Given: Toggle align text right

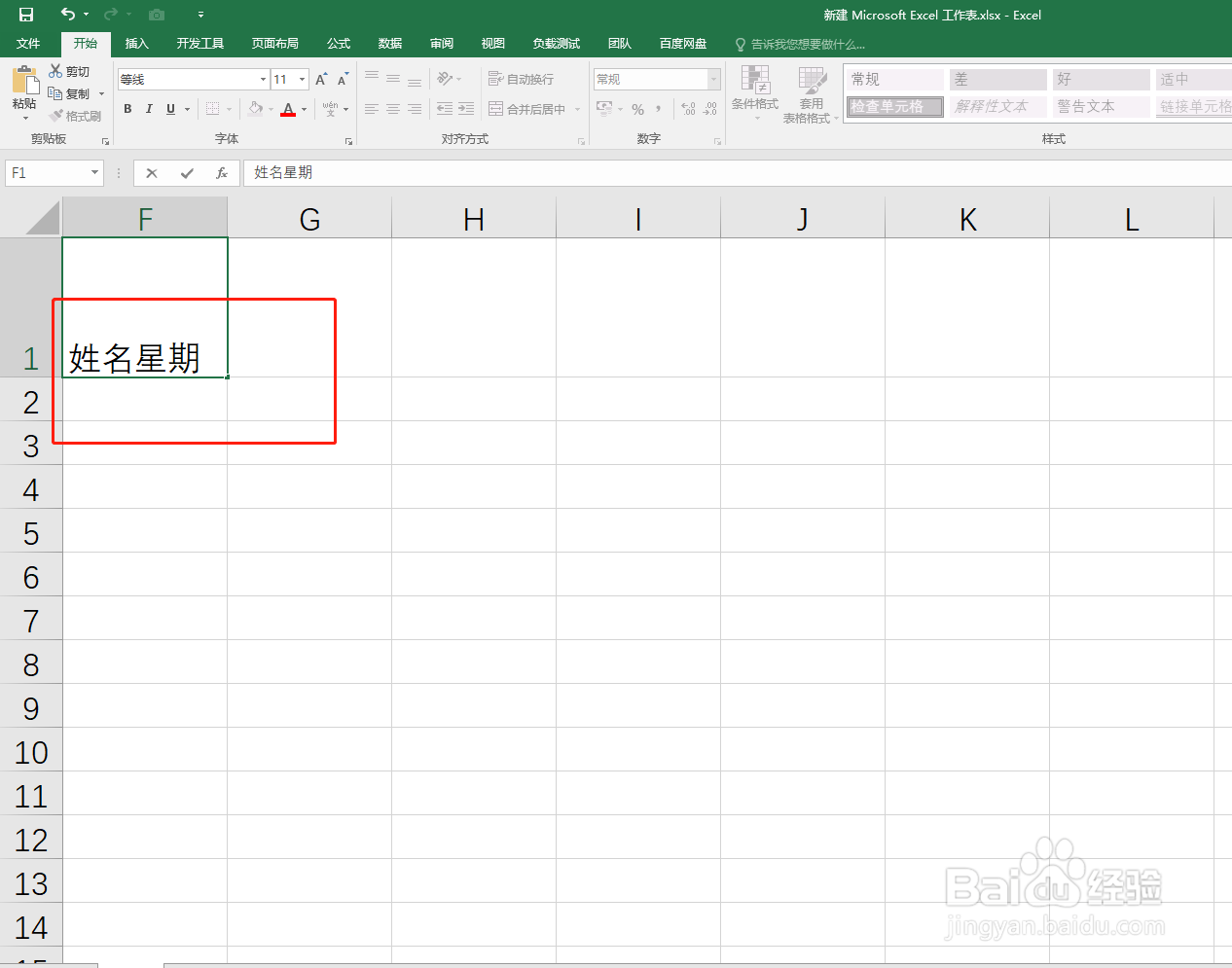Looking at the screenshot, I should coord(415,109).
